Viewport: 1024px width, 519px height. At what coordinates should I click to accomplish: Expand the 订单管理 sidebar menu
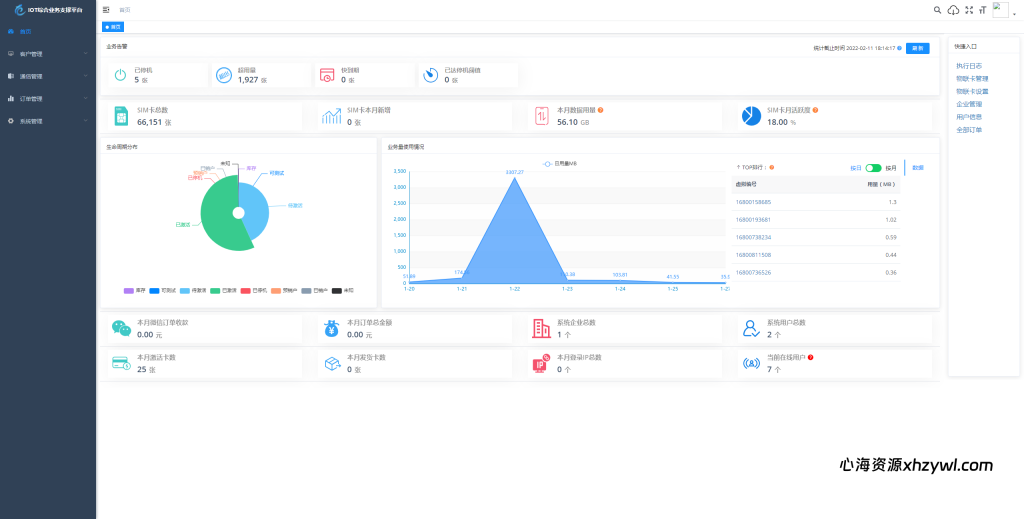coord(47,99)
